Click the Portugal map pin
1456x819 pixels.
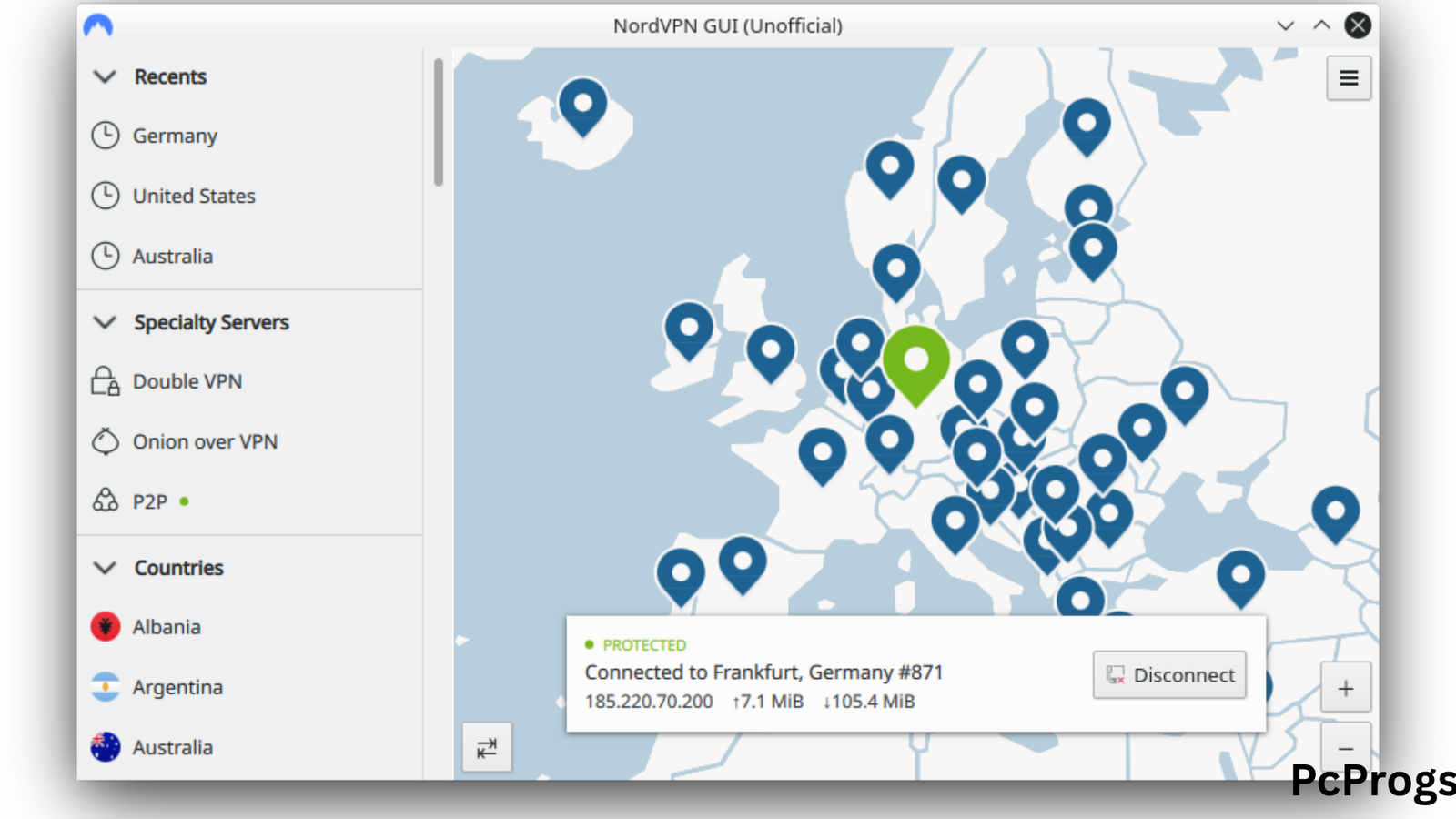coord(681,577)
